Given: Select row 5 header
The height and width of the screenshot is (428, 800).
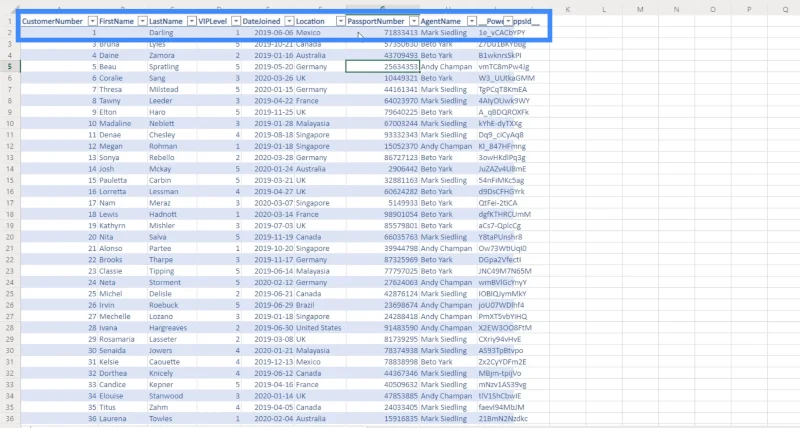Looking at the screenshot, I should coord(10,66).
